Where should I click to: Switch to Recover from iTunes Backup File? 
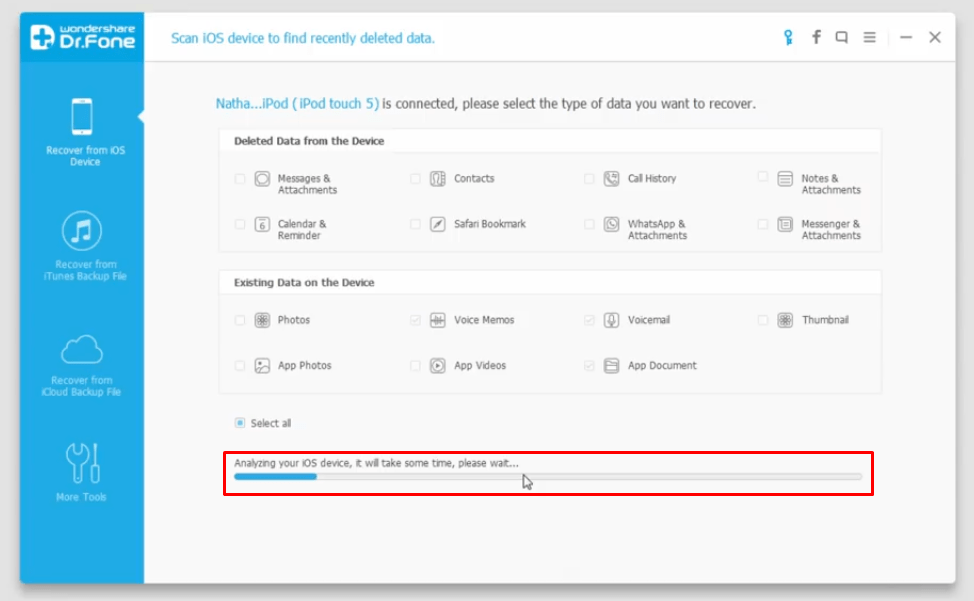click(x=83, y=246)
